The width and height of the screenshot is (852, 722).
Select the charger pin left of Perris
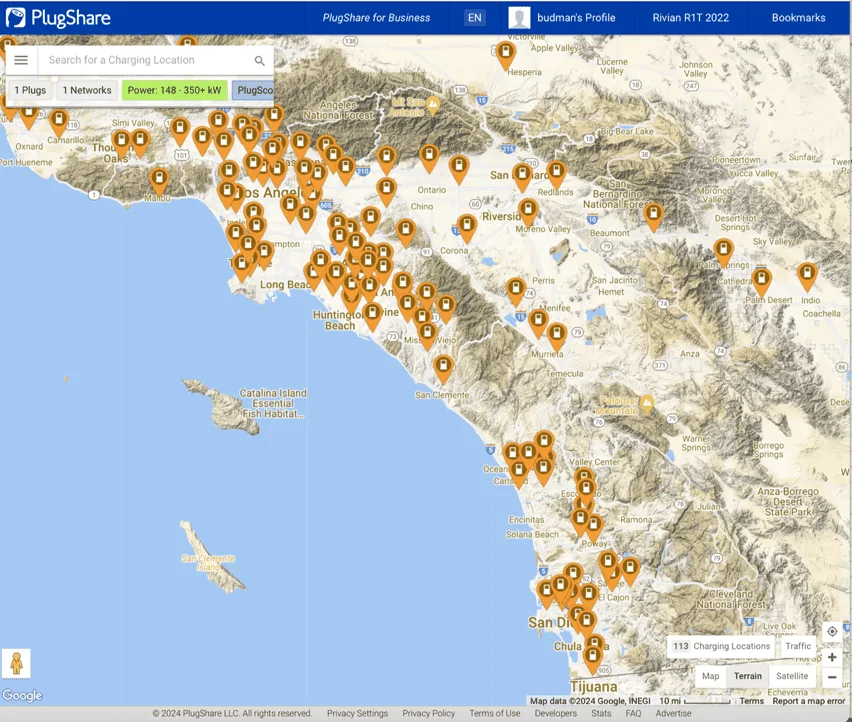[x=516, y=290]
